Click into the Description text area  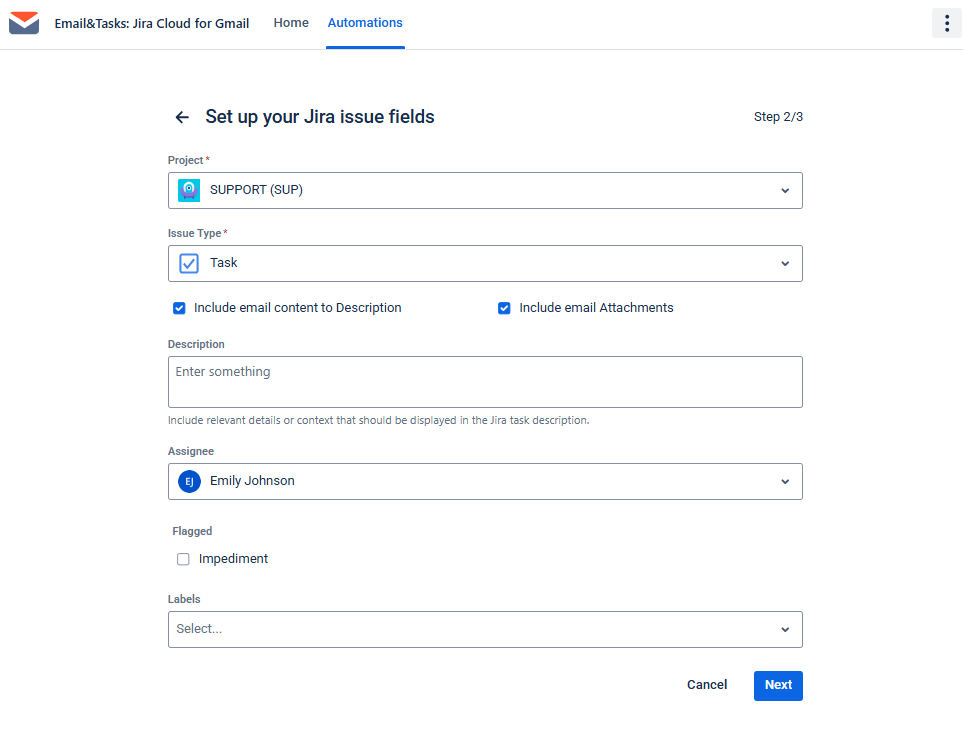[x=485, y=382]
